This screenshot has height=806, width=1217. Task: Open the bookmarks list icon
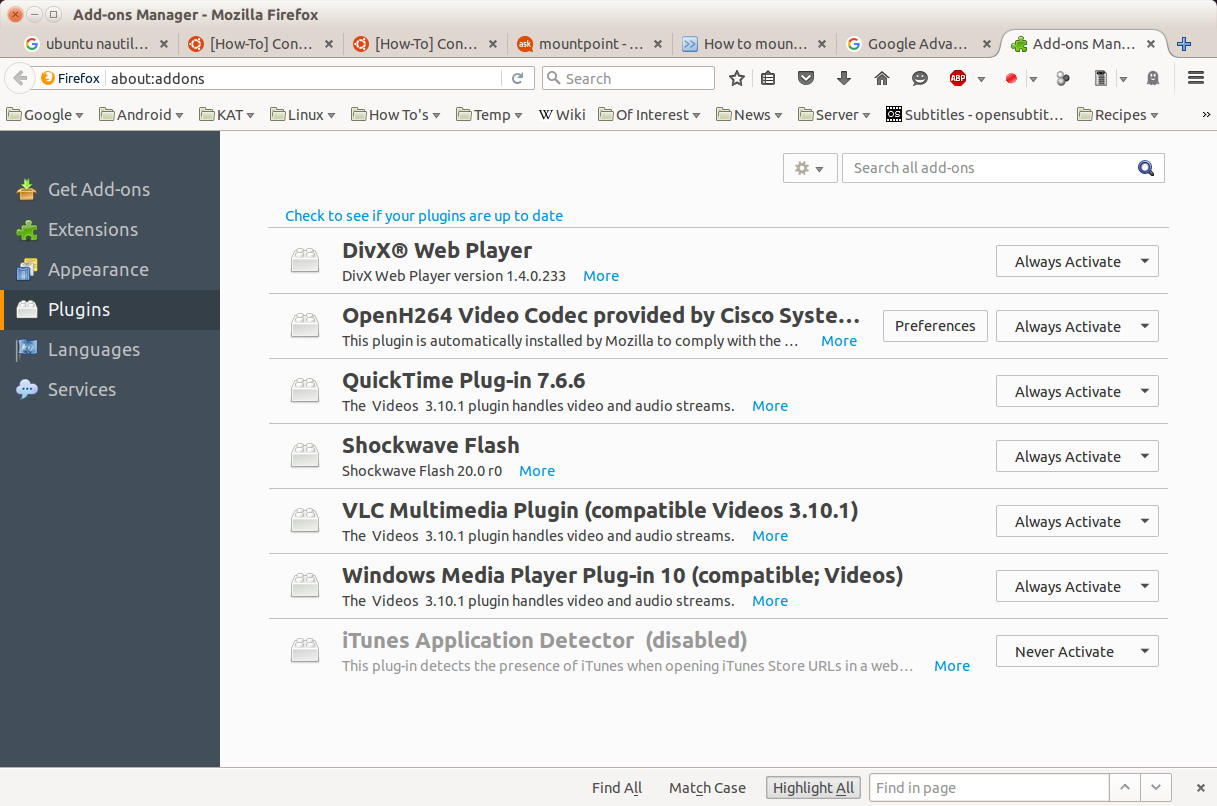[768, 78]
